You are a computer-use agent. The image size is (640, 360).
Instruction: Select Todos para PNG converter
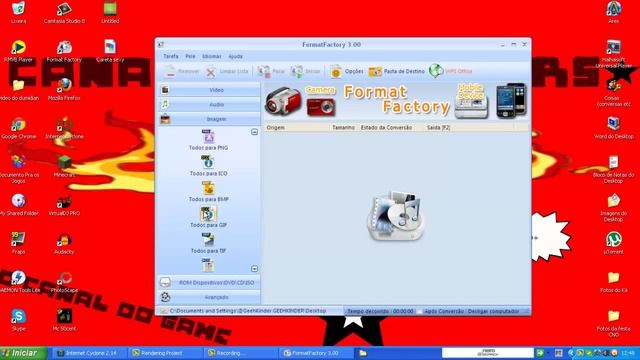tap(208, 140)
